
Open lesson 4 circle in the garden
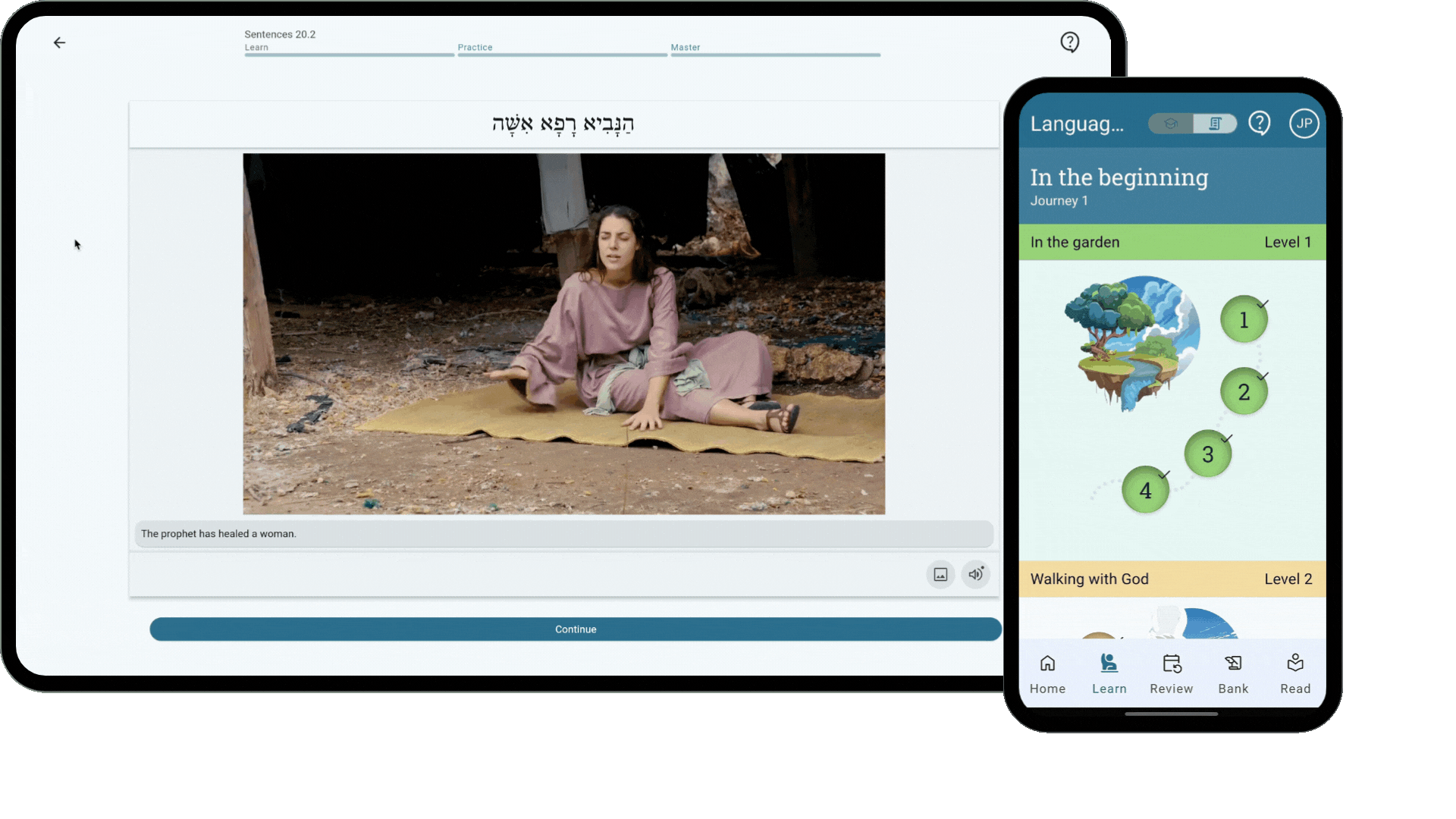click(1145, 490)
